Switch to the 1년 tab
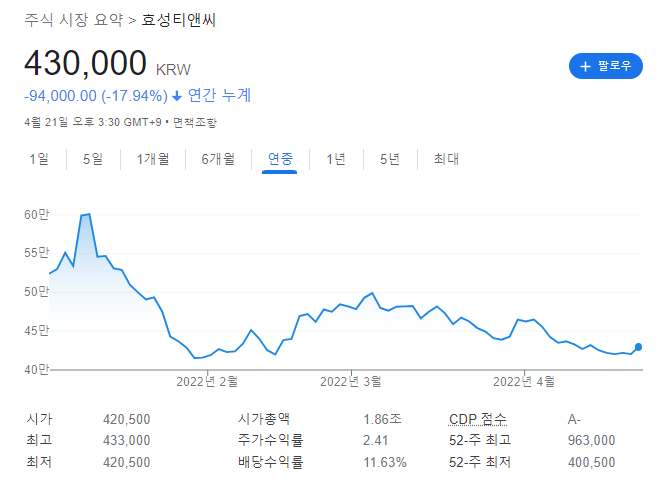This screenshot has width=666, height=480. (336, 159)
